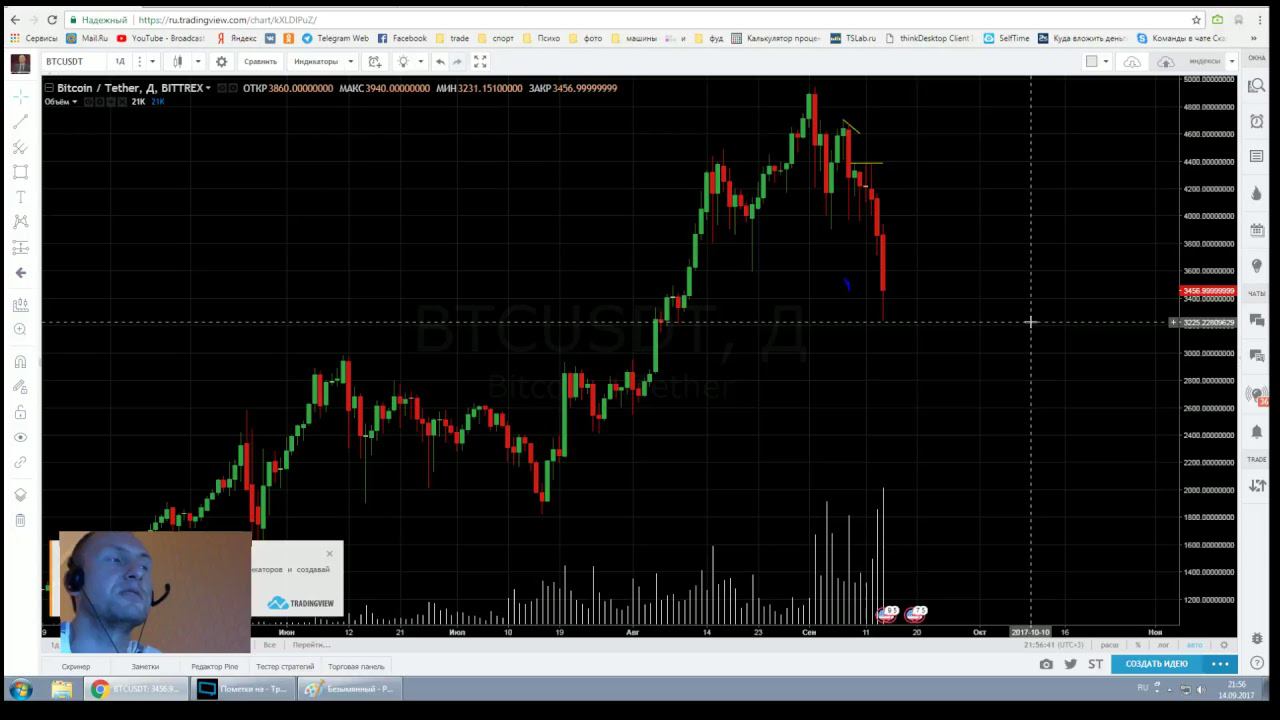This screenshot has height=720, width=1280.
Task: Open the object tree layers icon
Action: point(20,495)
